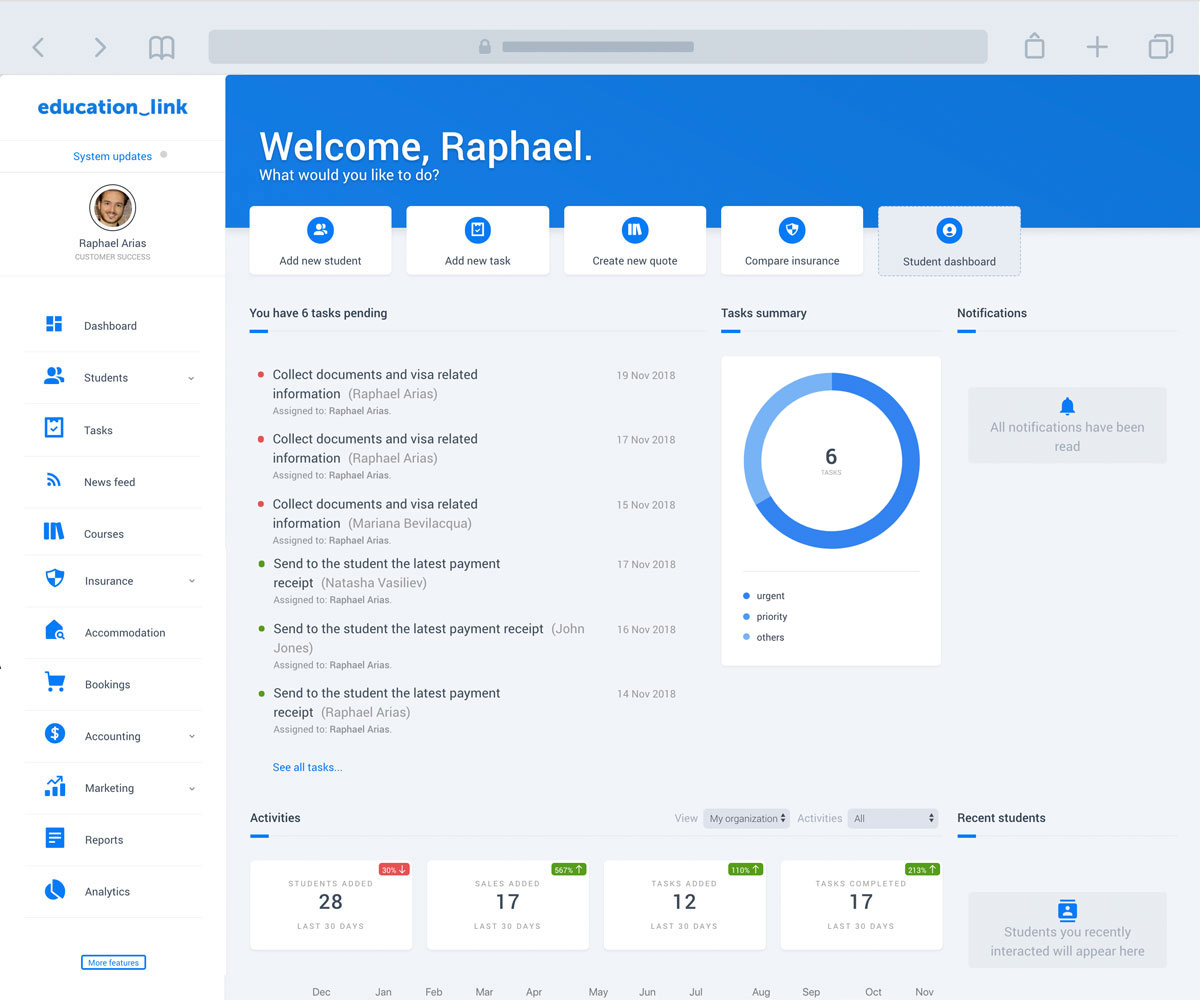Click the Bookings cart icon
The height and width of the screenshot is (1000, 1200).
(x=54, y=684)
